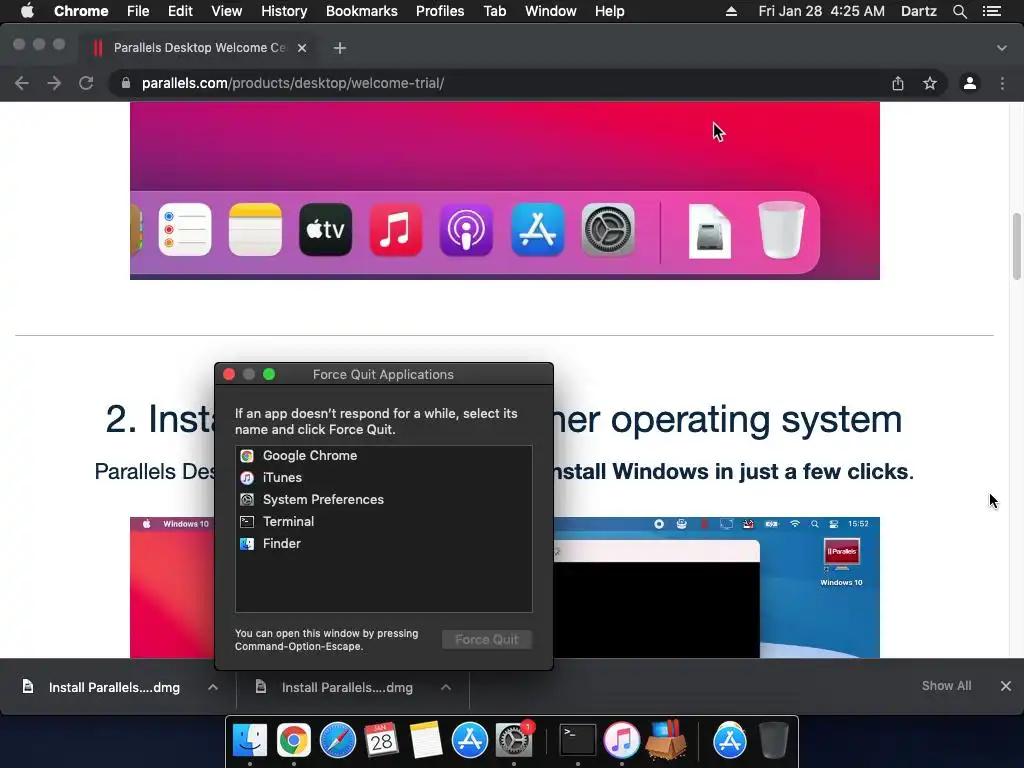The width and height of the screenshot is (1024, 768).
Task: Bookmark this page with the star
Action: click(x=930, y=83)
